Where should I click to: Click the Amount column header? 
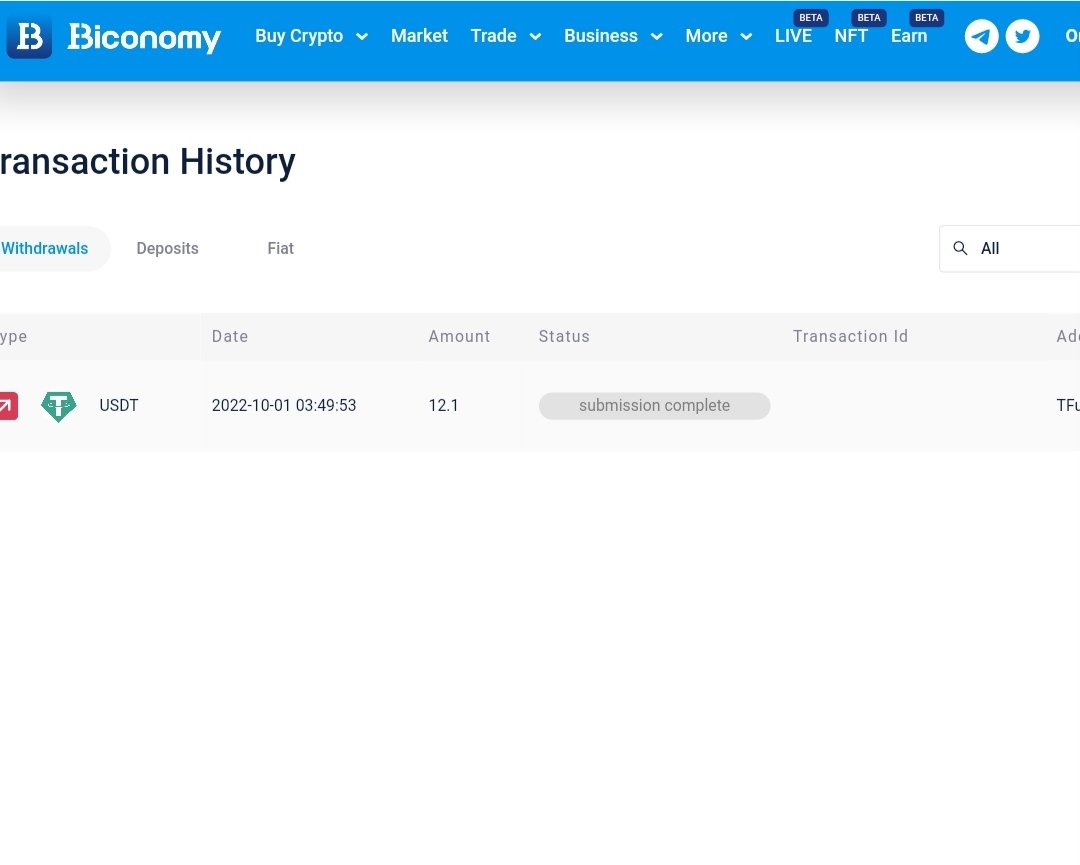[x=459, y=336]
